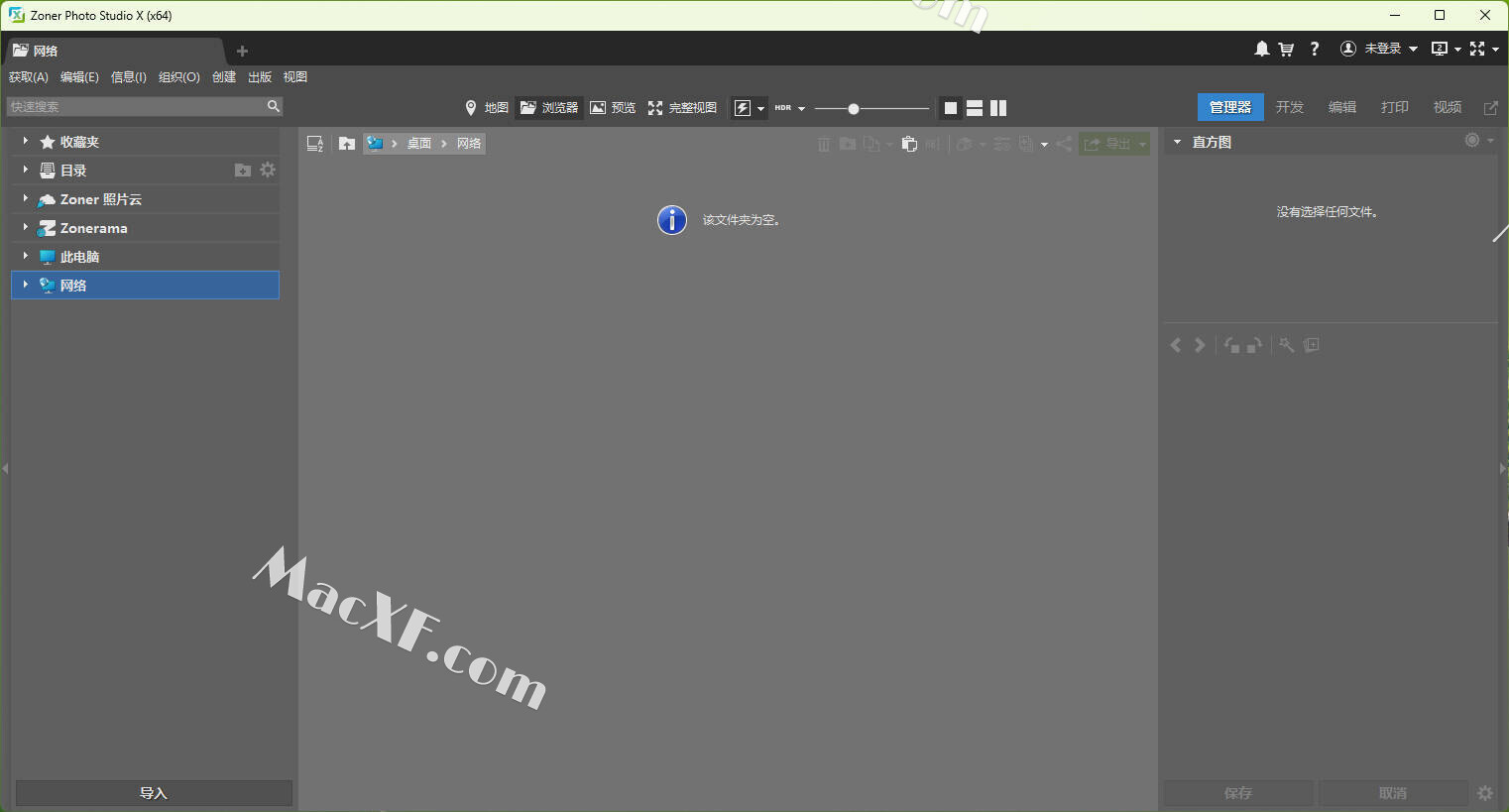Switch to 浏览器 browser view
This screenshot has height=812, width=1509.
point(549,108)
